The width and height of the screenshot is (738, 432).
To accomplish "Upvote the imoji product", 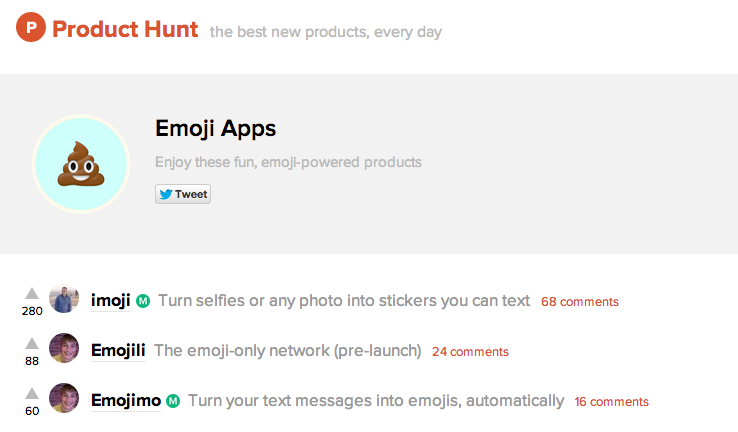I will [32, 294].
